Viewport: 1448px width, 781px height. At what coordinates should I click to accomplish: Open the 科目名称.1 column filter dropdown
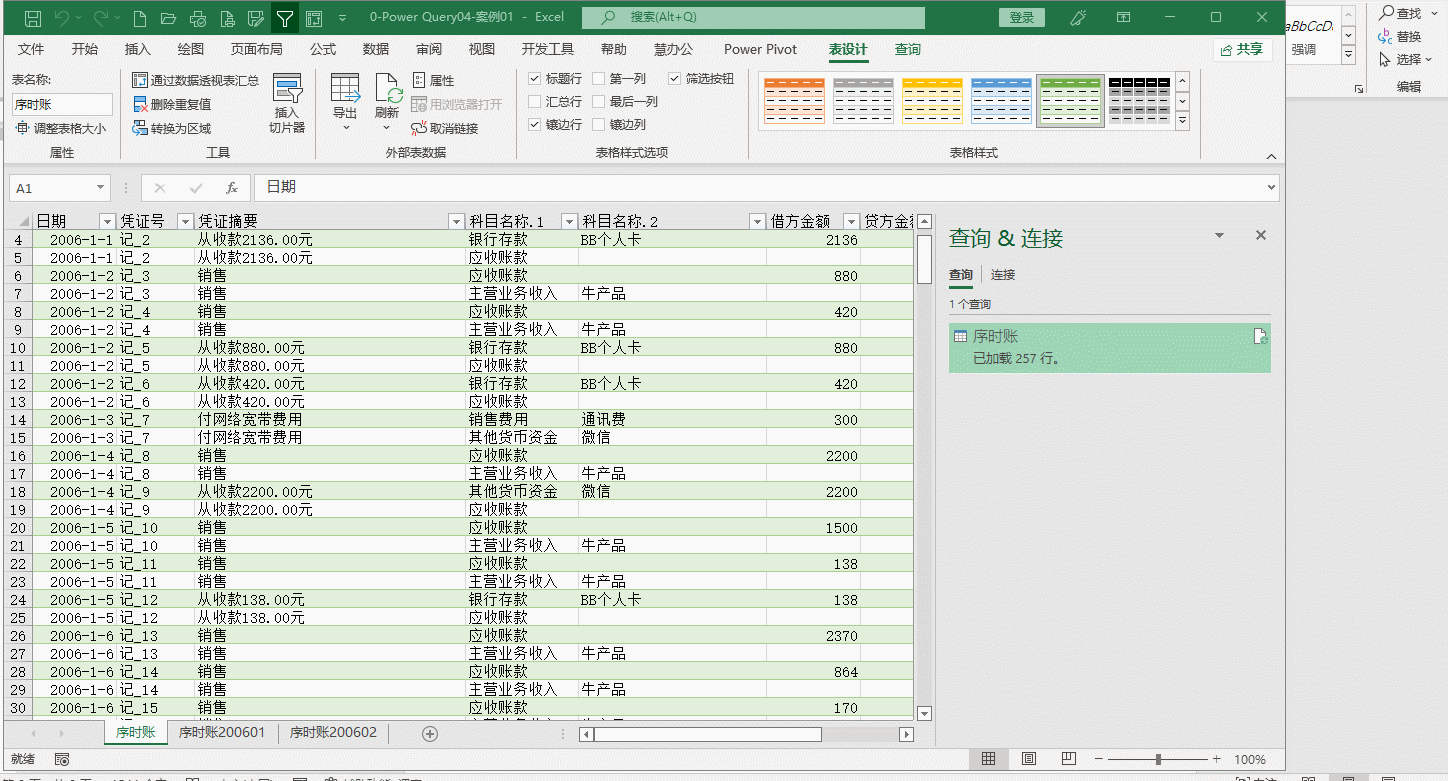point(569,221)
